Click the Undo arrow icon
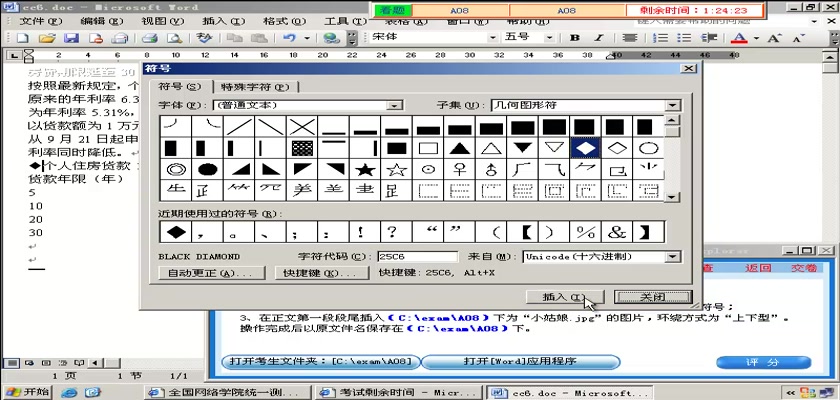 point(289,38)
